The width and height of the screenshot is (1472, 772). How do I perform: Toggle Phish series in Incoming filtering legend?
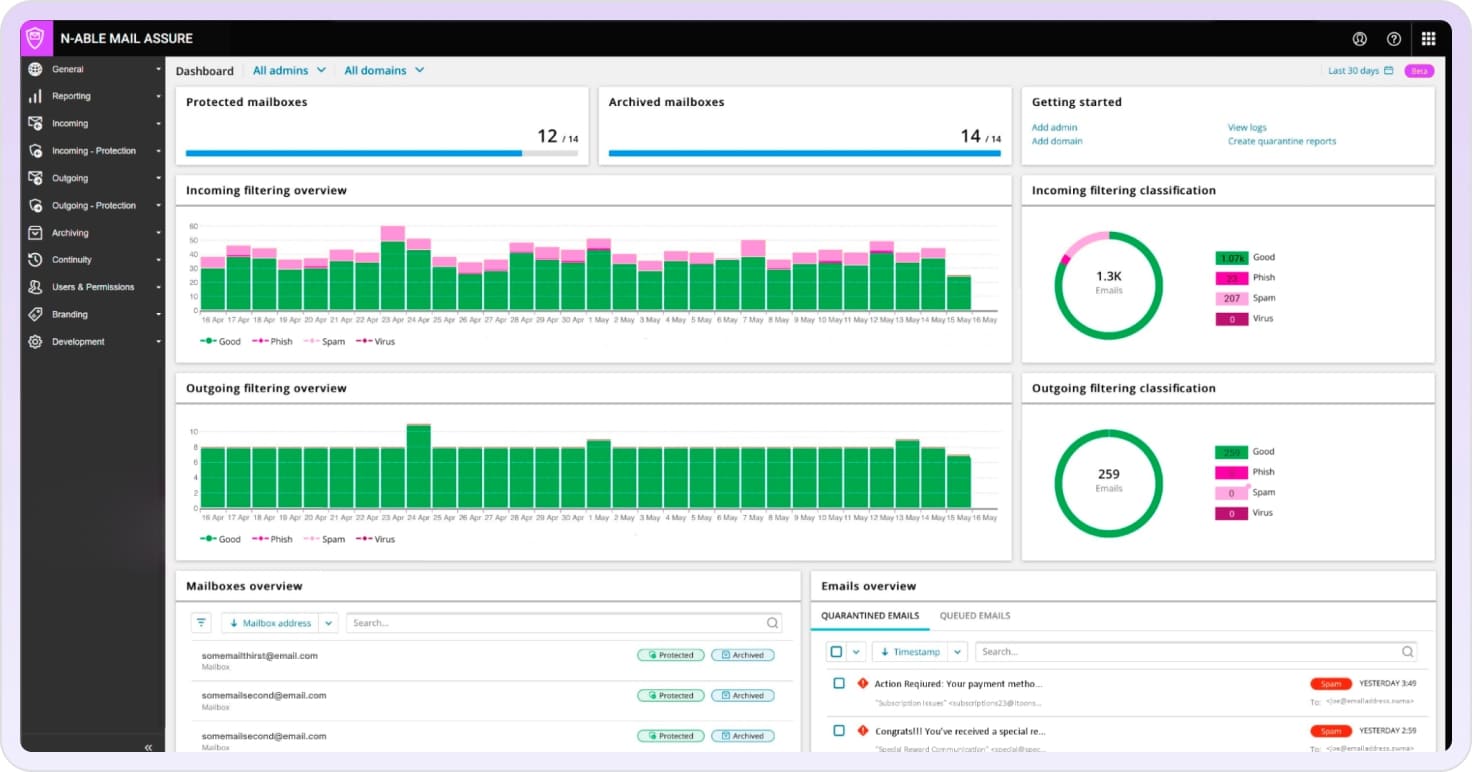272,342
